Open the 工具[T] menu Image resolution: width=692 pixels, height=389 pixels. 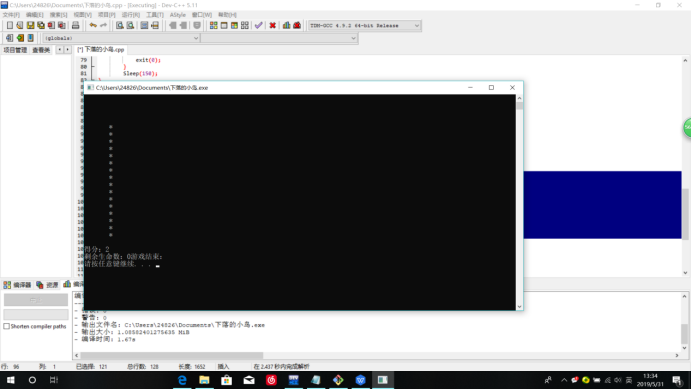click(x=154, y=15)
